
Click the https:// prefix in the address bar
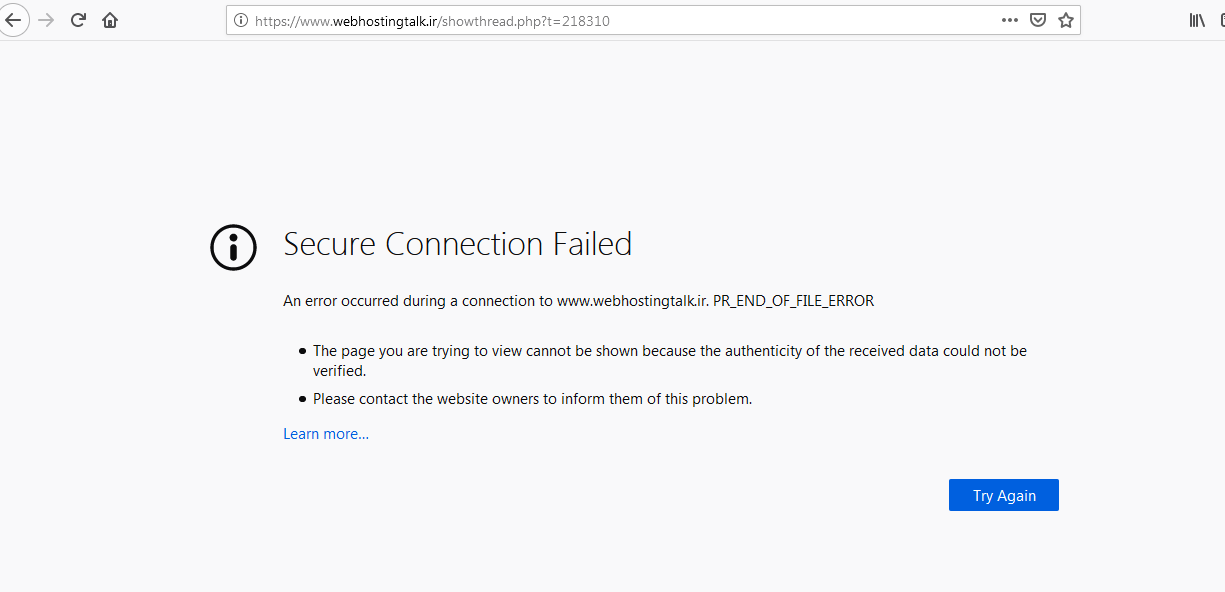276,20
